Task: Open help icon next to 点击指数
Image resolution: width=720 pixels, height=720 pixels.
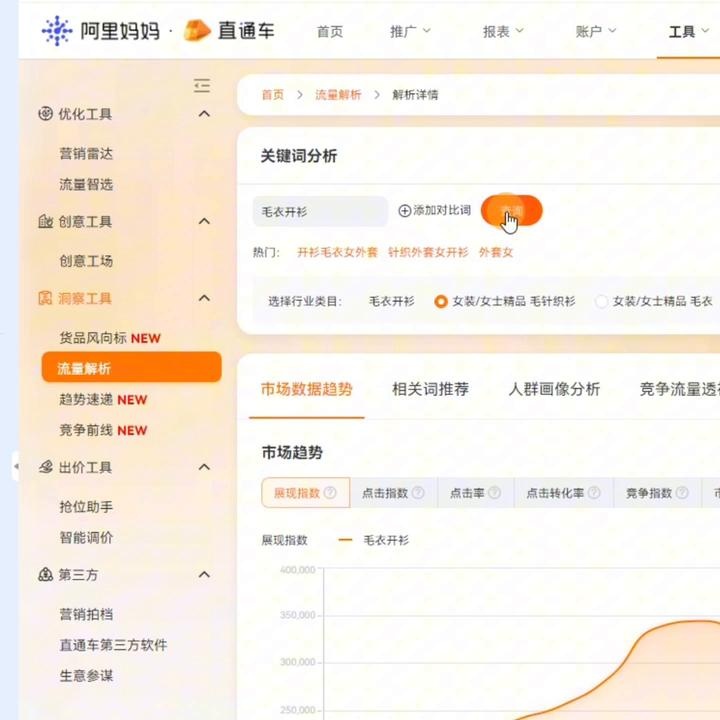Action: pos(418,493)
